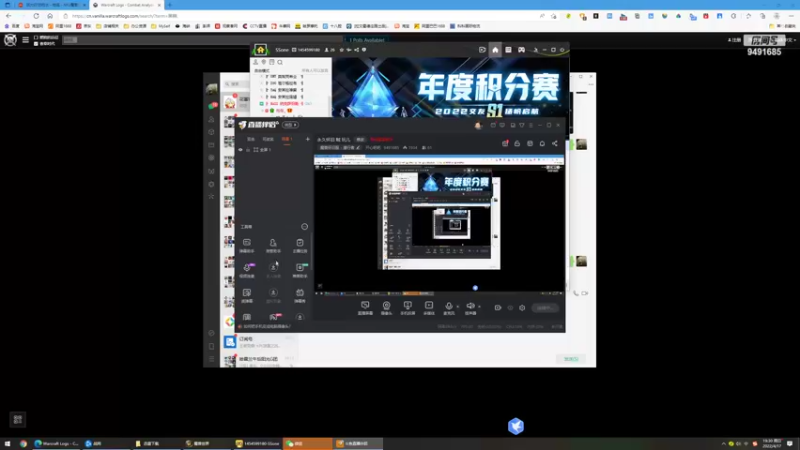Open the first tool in the toolbox grid
The height and width of the screenshot is (450, 800).
coord(247,245)
